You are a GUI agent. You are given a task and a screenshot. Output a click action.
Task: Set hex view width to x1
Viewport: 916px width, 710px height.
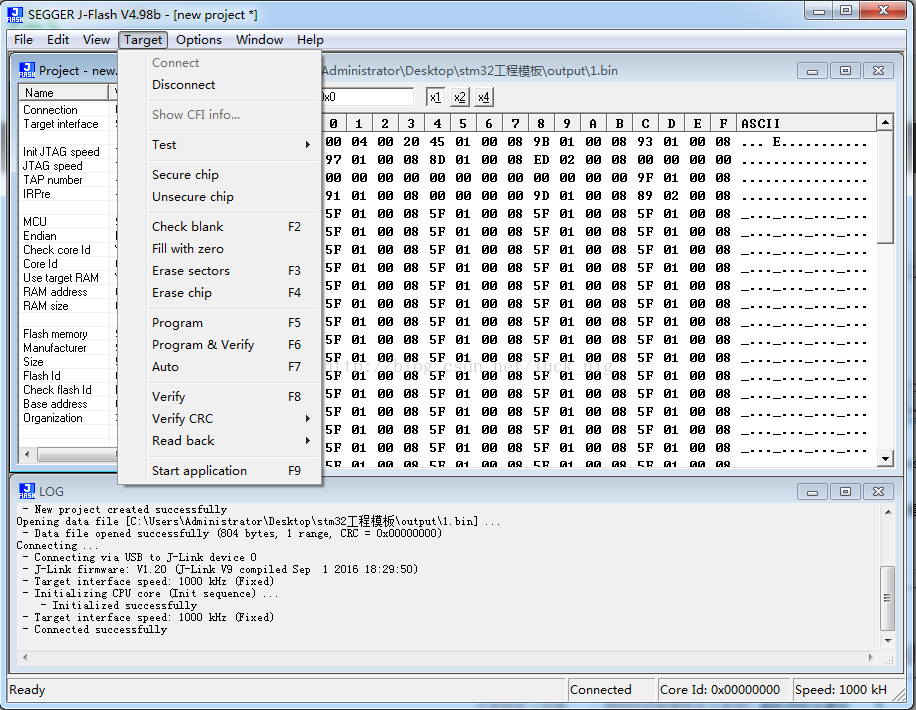[435, 97]
